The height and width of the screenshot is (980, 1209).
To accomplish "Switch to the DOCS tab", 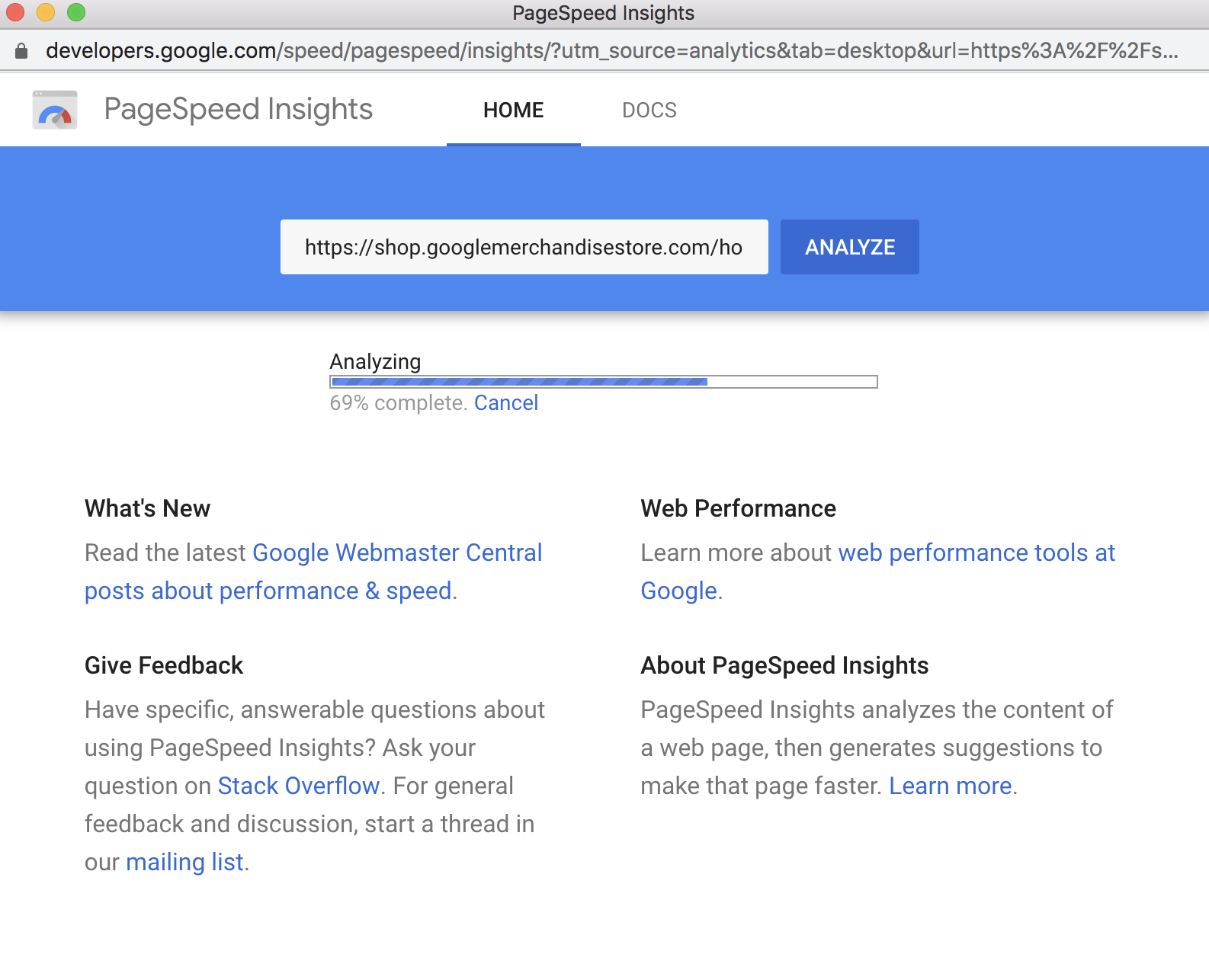I will 649,110.
